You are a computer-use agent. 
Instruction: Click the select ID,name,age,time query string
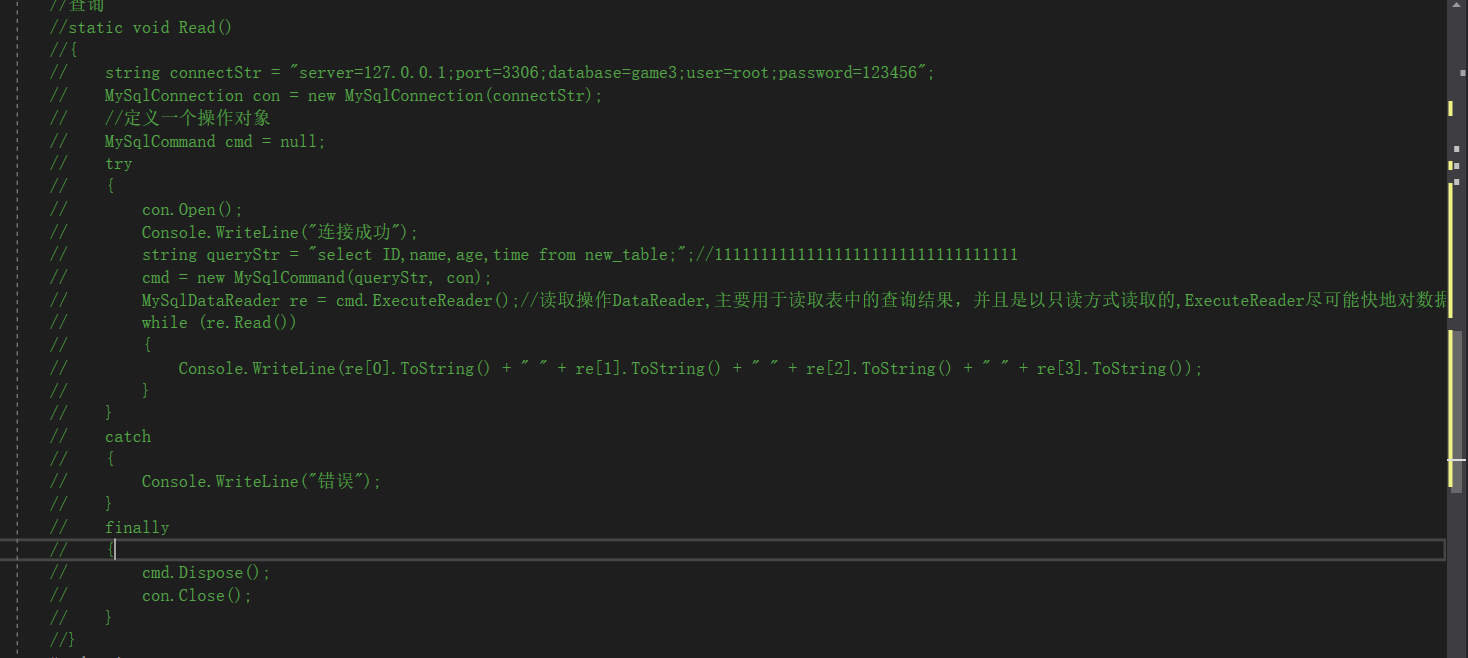pyautogui.click(x=495, y=255)
